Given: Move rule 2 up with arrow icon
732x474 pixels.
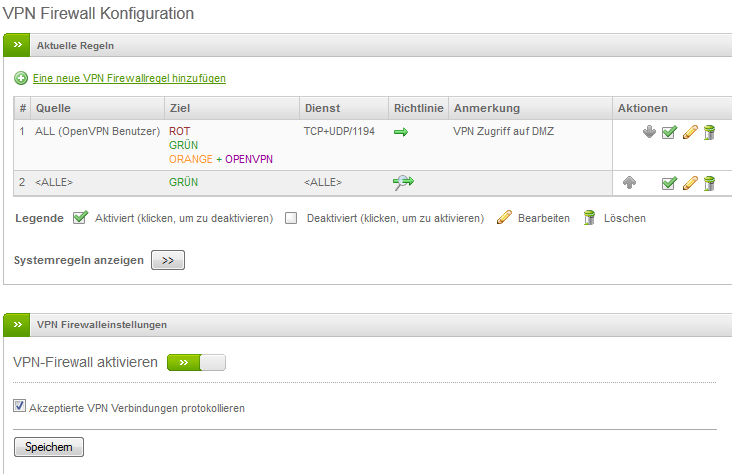Looking at the screenshot, I should (x=629, y=182).
